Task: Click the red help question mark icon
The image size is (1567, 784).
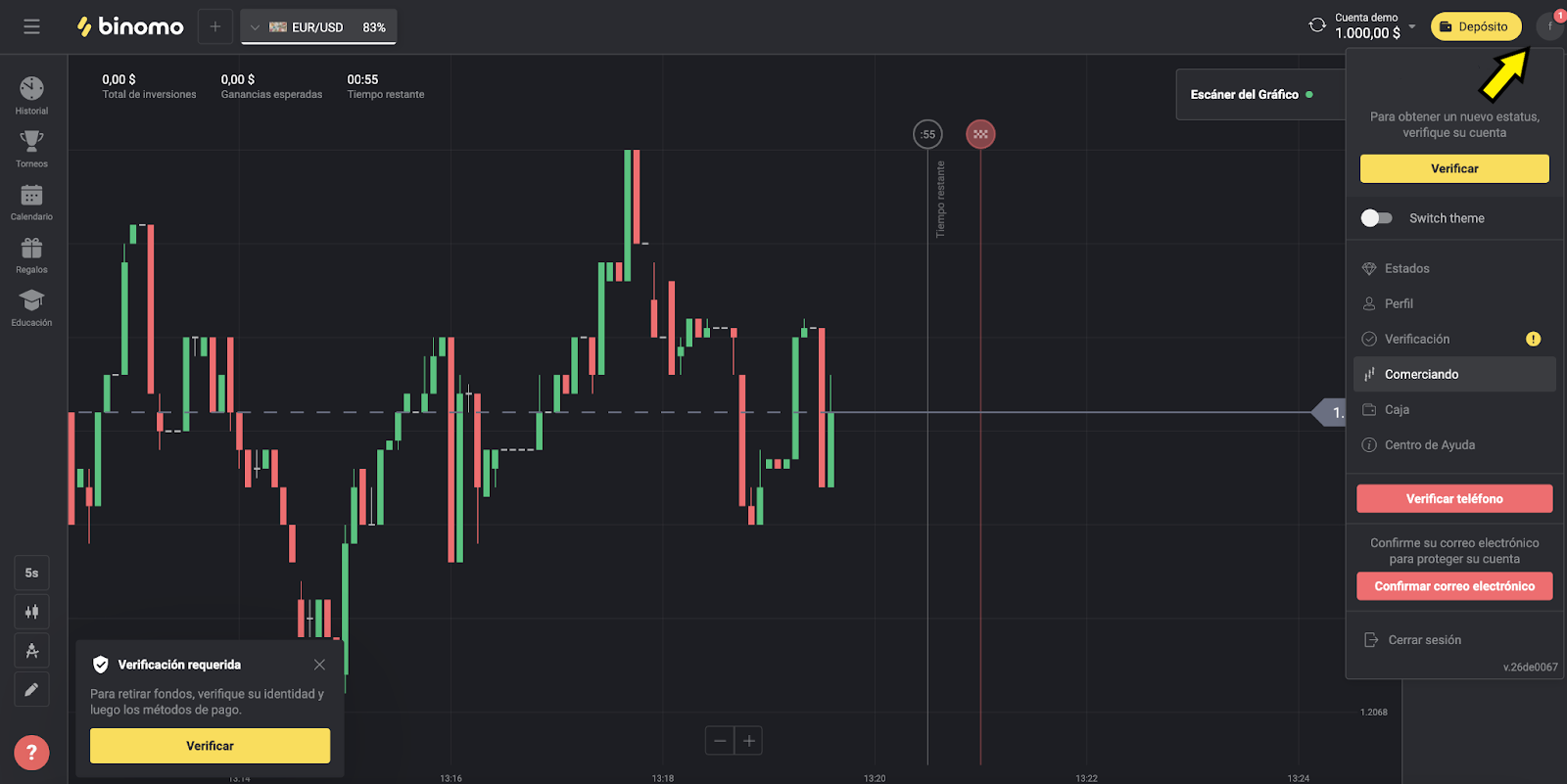Action: tap(31, 753)
